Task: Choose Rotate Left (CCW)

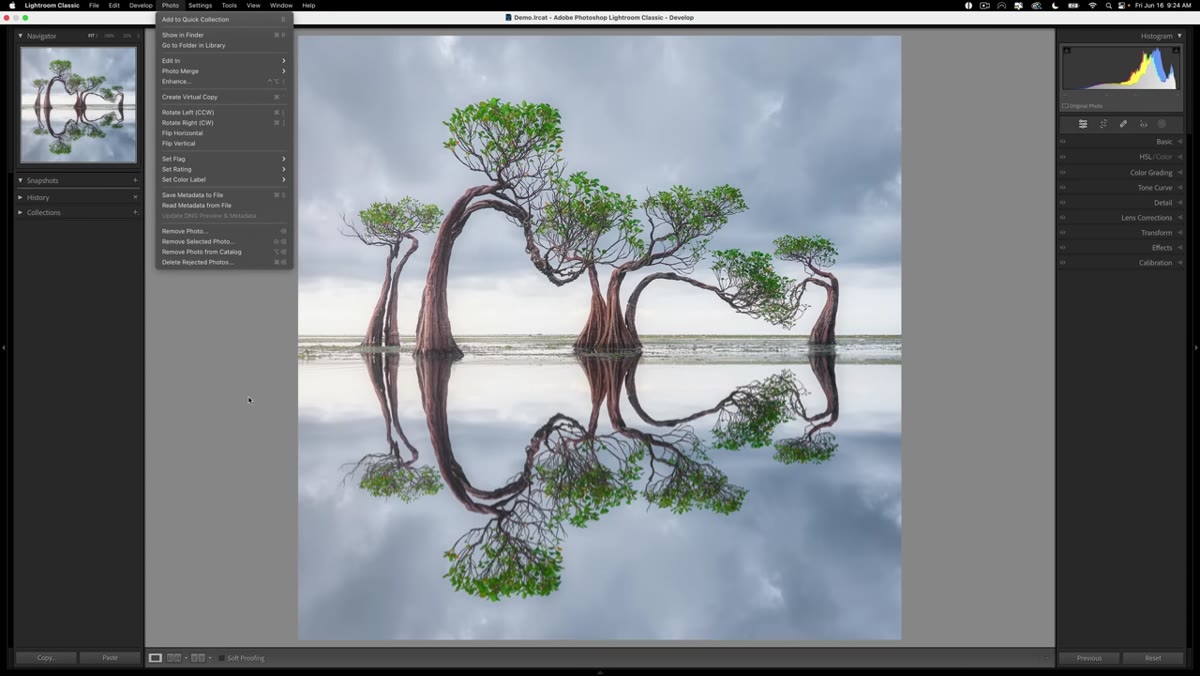Action: (x=224, y=112)
